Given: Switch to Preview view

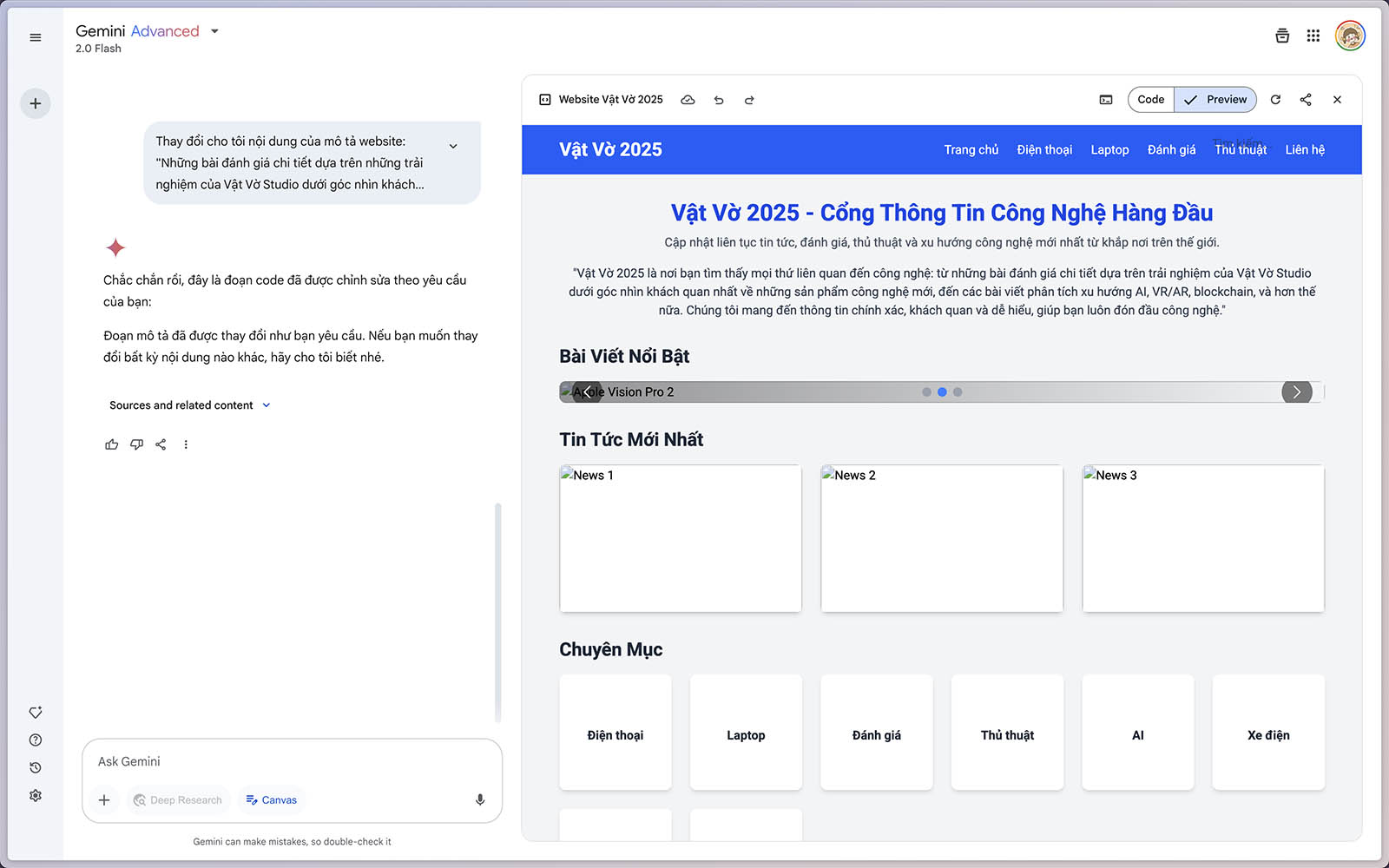Looking at the screenshot, I should coord(1215,100).
